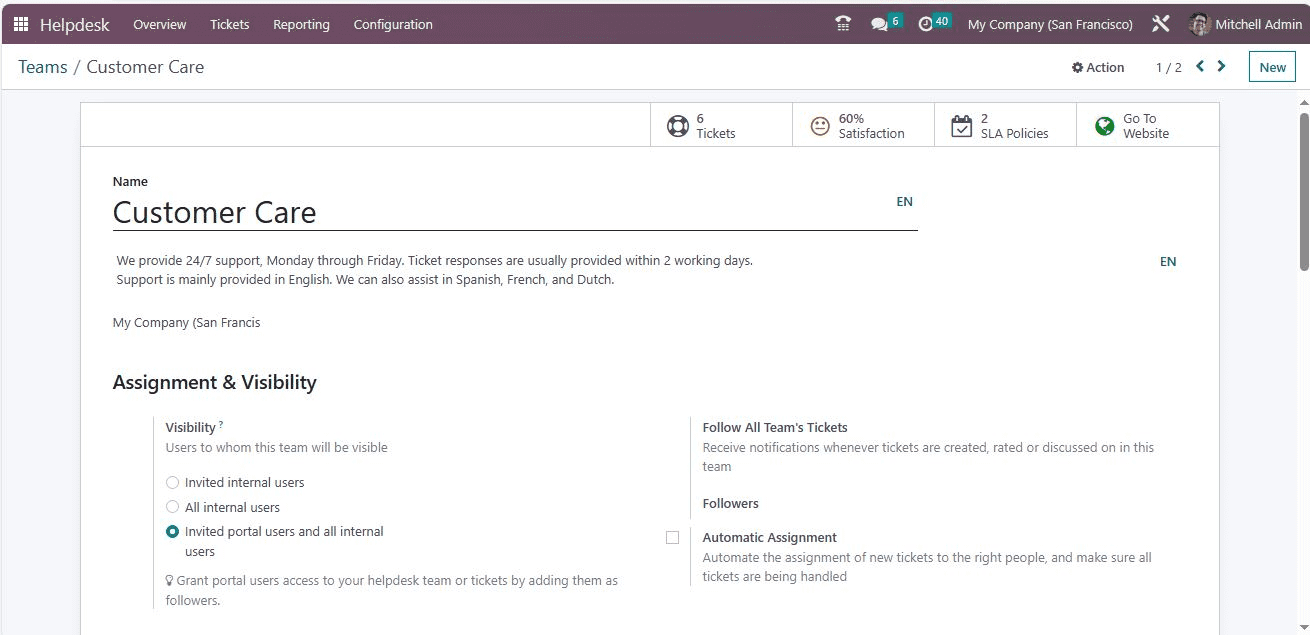Go to the previous record arrow
1310x635 pixels.
click(1200, 67)
